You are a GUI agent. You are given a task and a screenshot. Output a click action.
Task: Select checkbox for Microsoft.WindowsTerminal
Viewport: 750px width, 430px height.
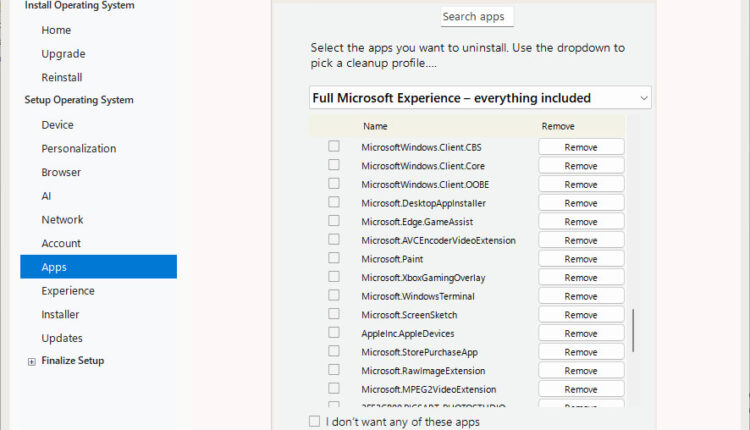(x=334, y=296)
